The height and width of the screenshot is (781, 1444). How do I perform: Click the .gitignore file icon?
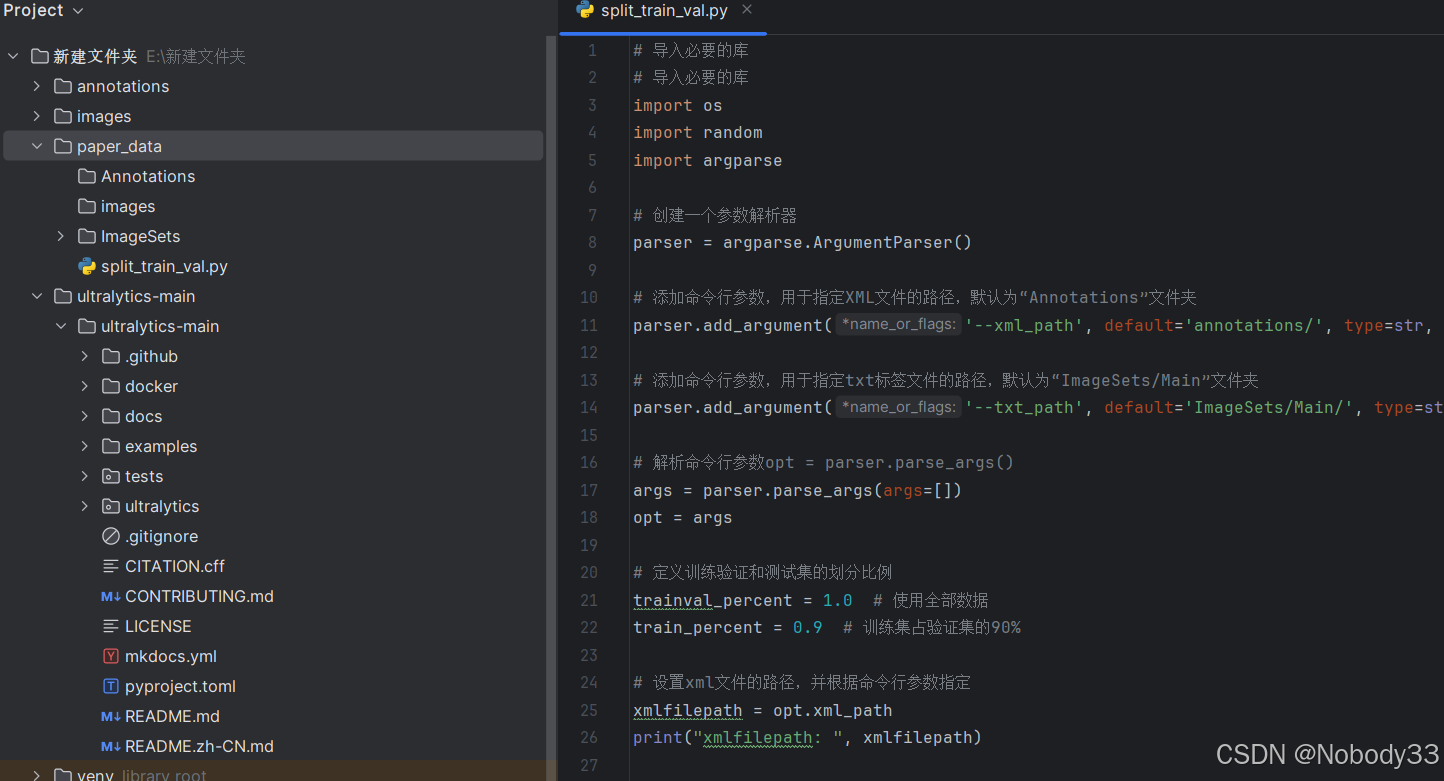pos(111,536)
